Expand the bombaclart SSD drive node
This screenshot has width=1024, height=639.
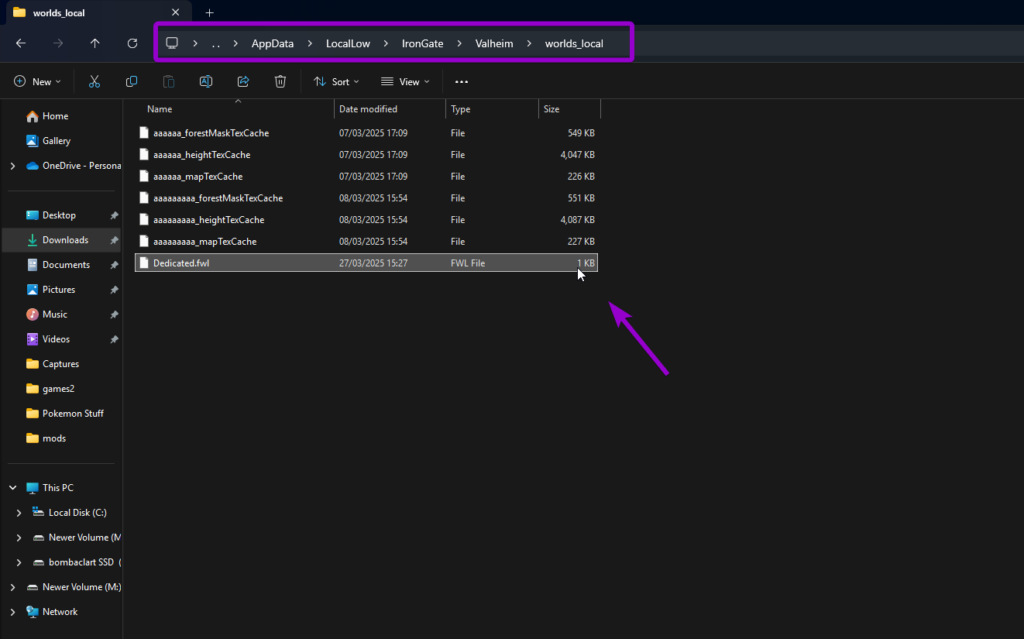coord(19,563)
